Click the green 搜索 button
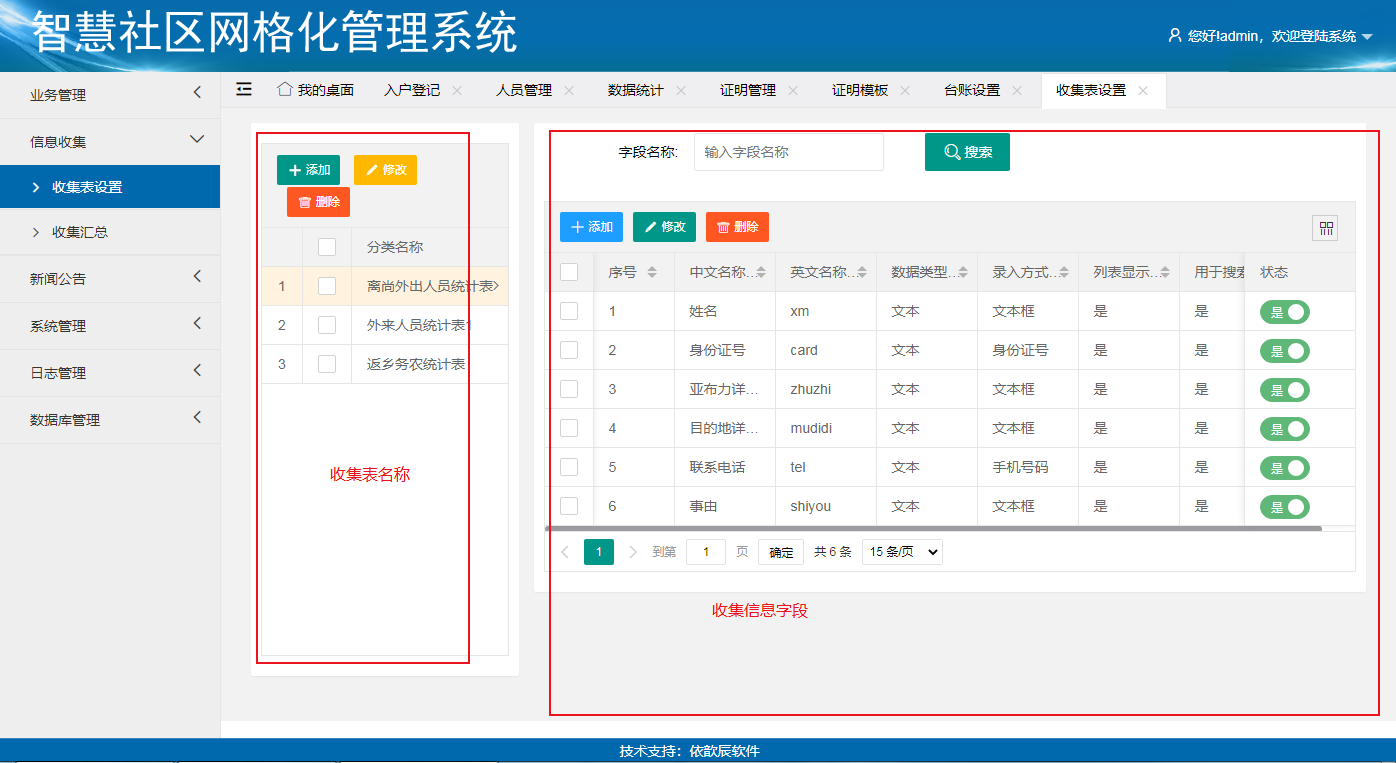The image size is (1396, 763). pos(967,152)
